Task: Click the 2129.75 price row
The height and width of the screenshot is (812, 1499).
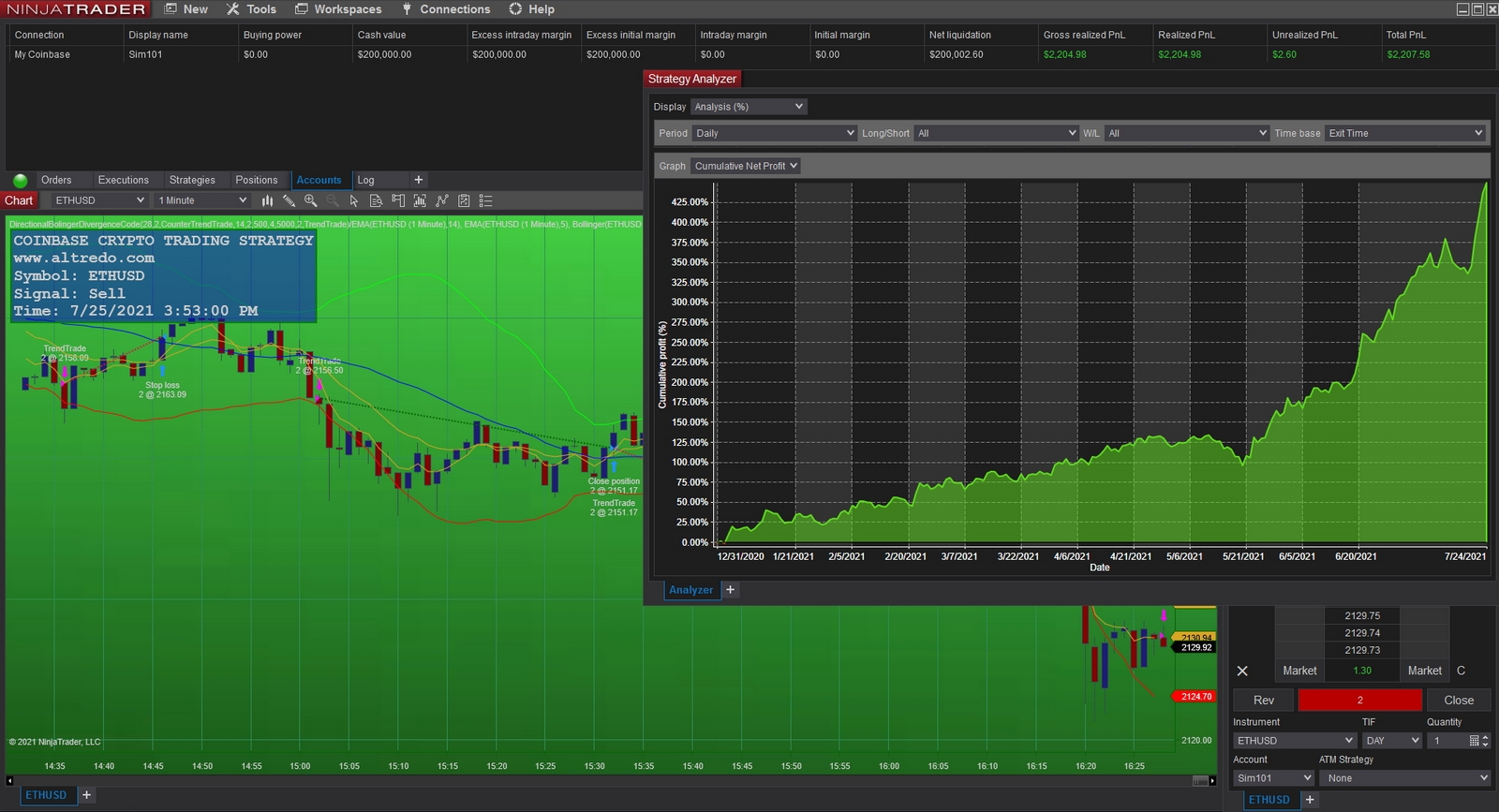Action: coord(1362,615)
